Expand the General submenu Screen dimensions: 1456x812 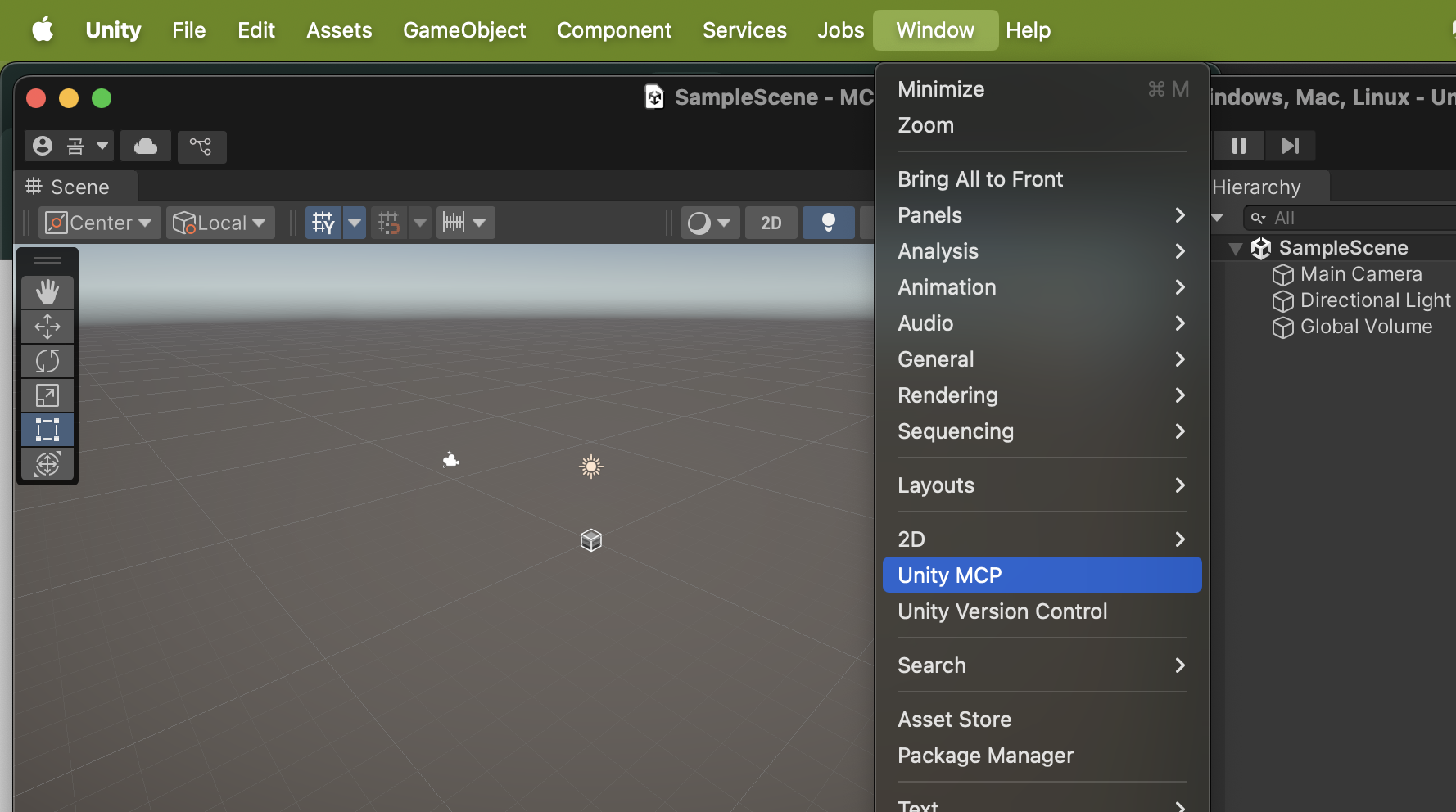pos(1042,359)
